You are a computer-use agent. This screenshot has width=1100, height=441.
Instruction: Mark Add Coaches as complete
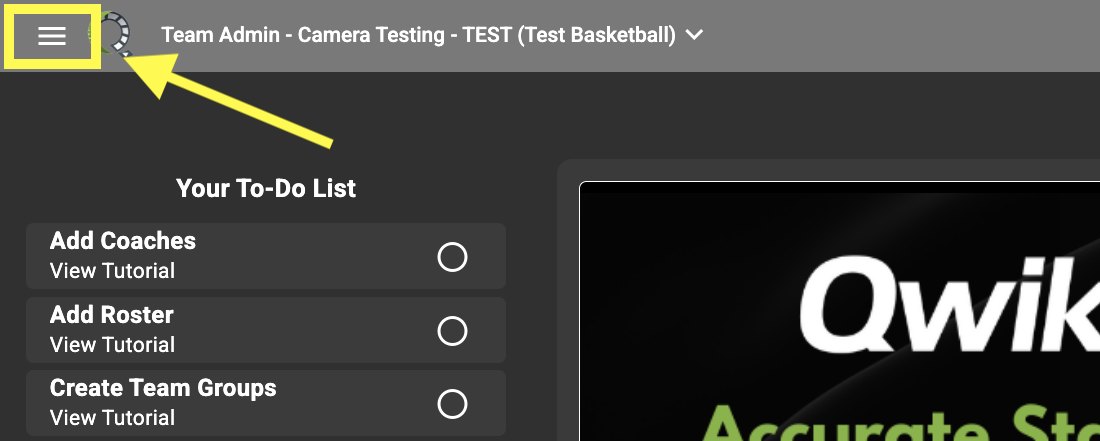coord(452,257)
